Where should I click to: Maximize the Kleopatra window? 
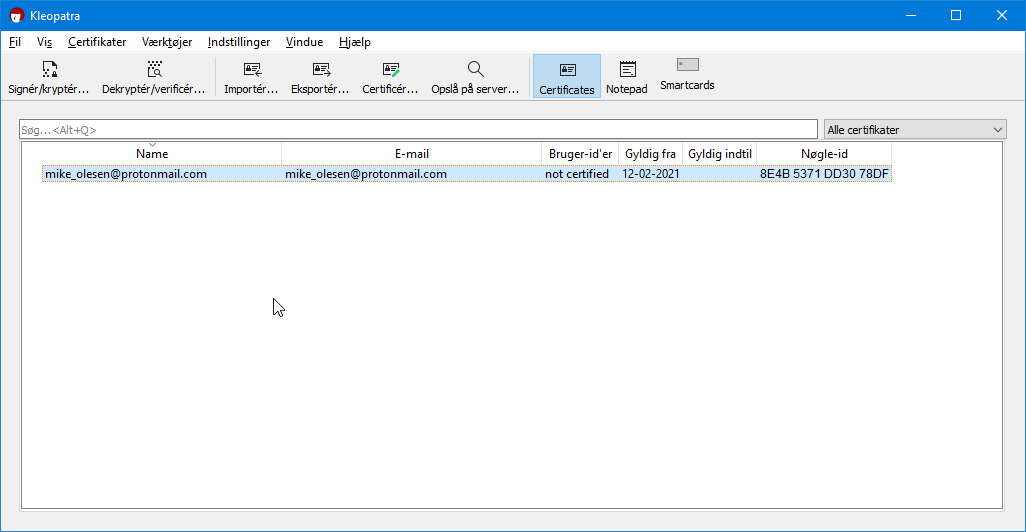coord(956,15)
